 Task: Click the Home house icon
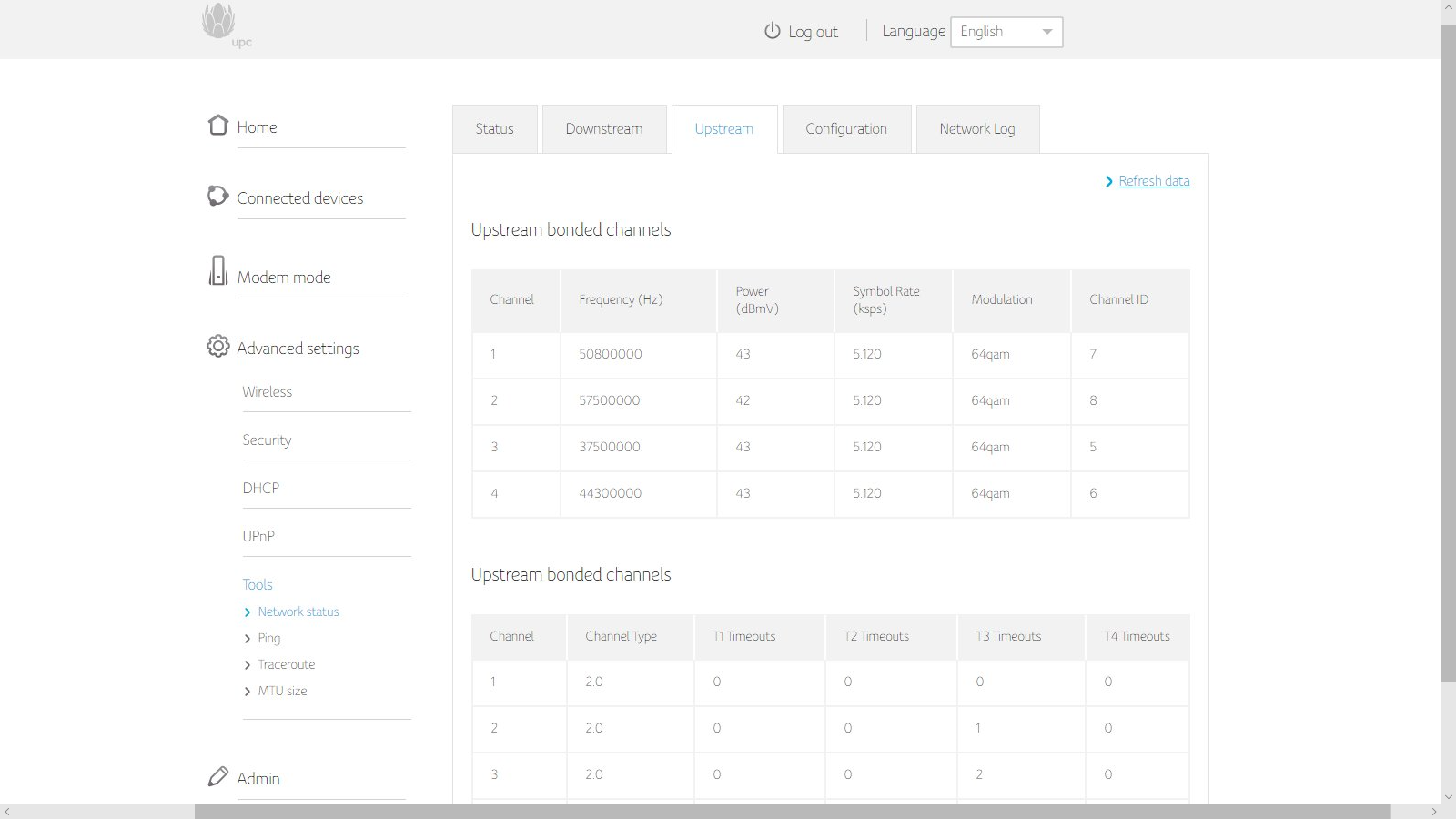point(218,125)
